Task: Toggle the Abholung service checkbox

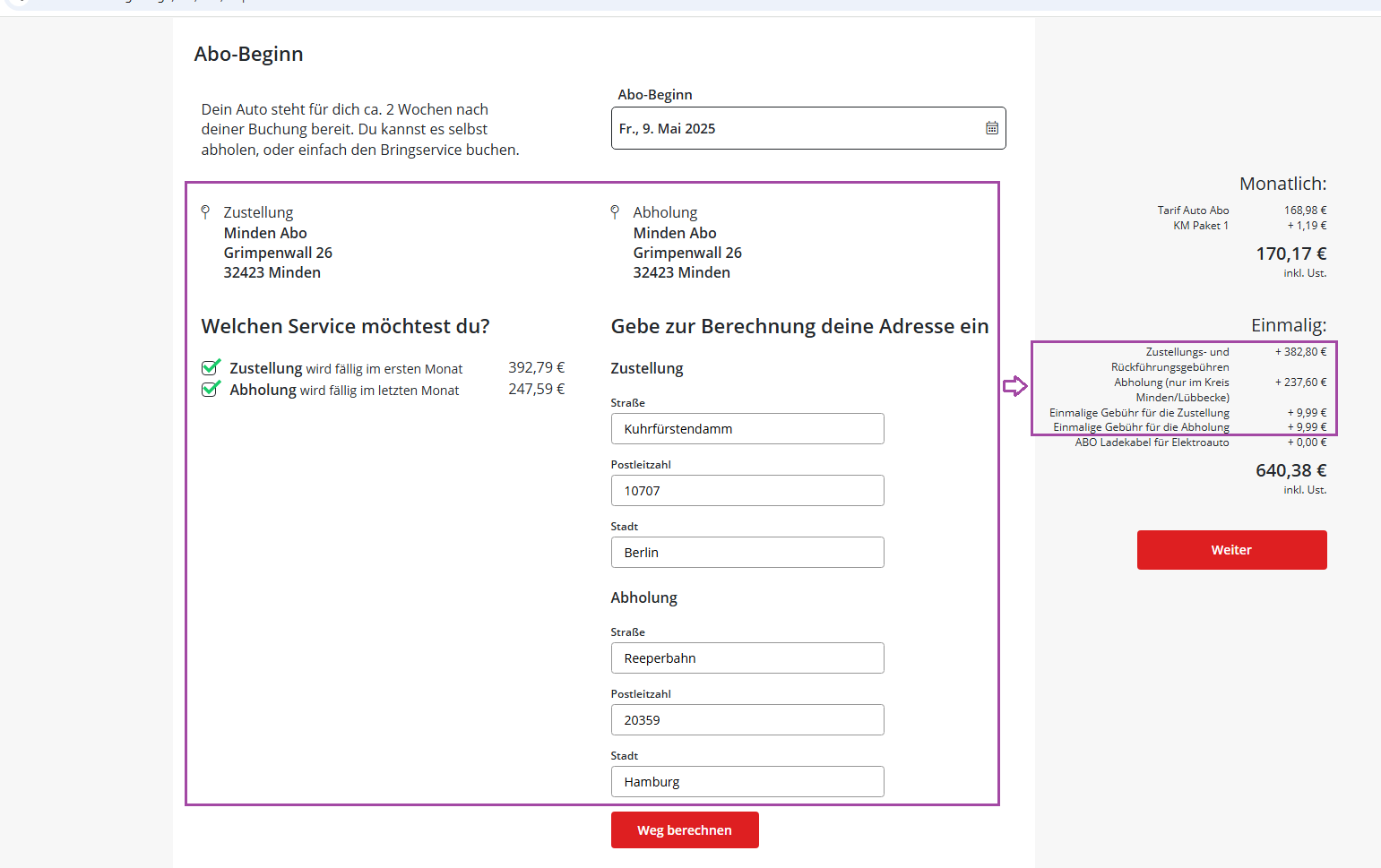Action: [211, 389]
